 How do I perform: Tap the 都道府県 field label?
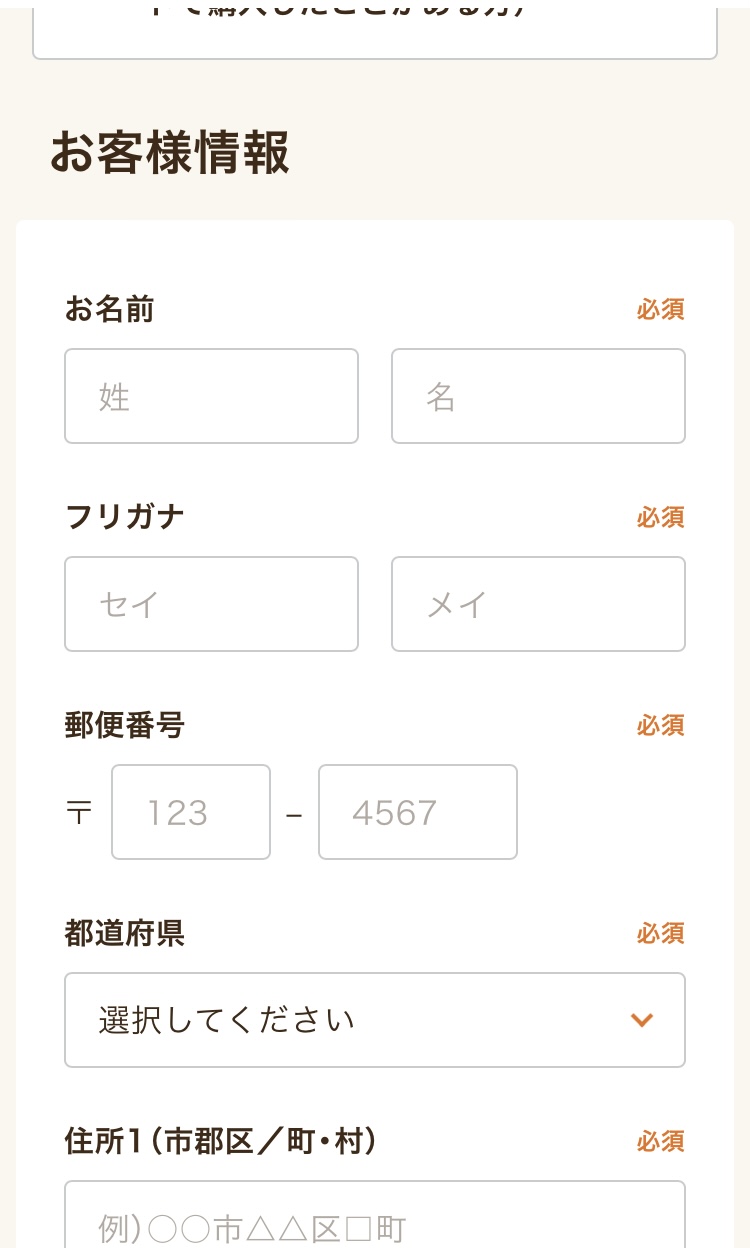click(125, 934)
